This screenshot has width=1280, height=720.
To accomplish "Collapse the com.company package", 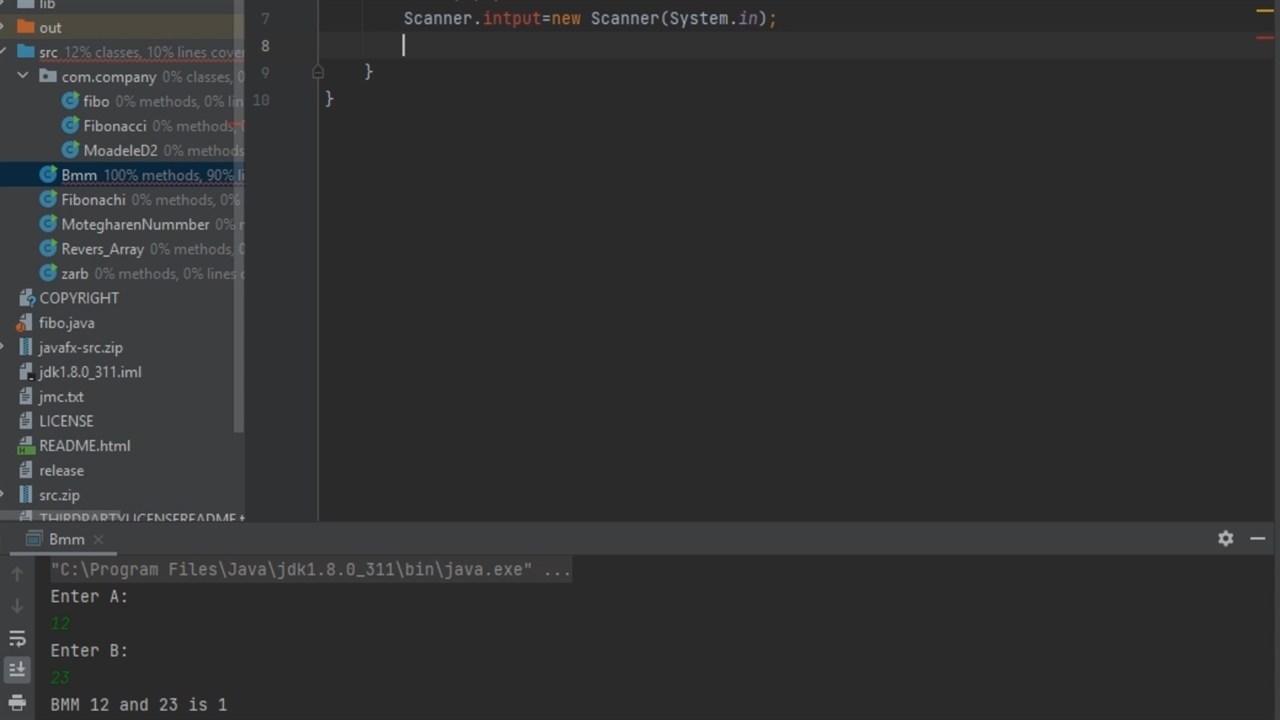I will 23,76.
